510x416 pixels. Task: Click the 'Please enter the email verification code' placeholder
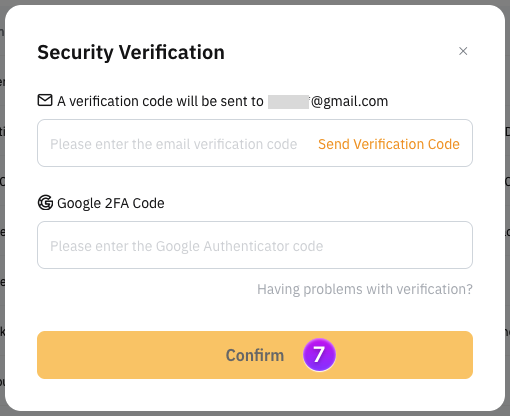click(x=174, y=144)
